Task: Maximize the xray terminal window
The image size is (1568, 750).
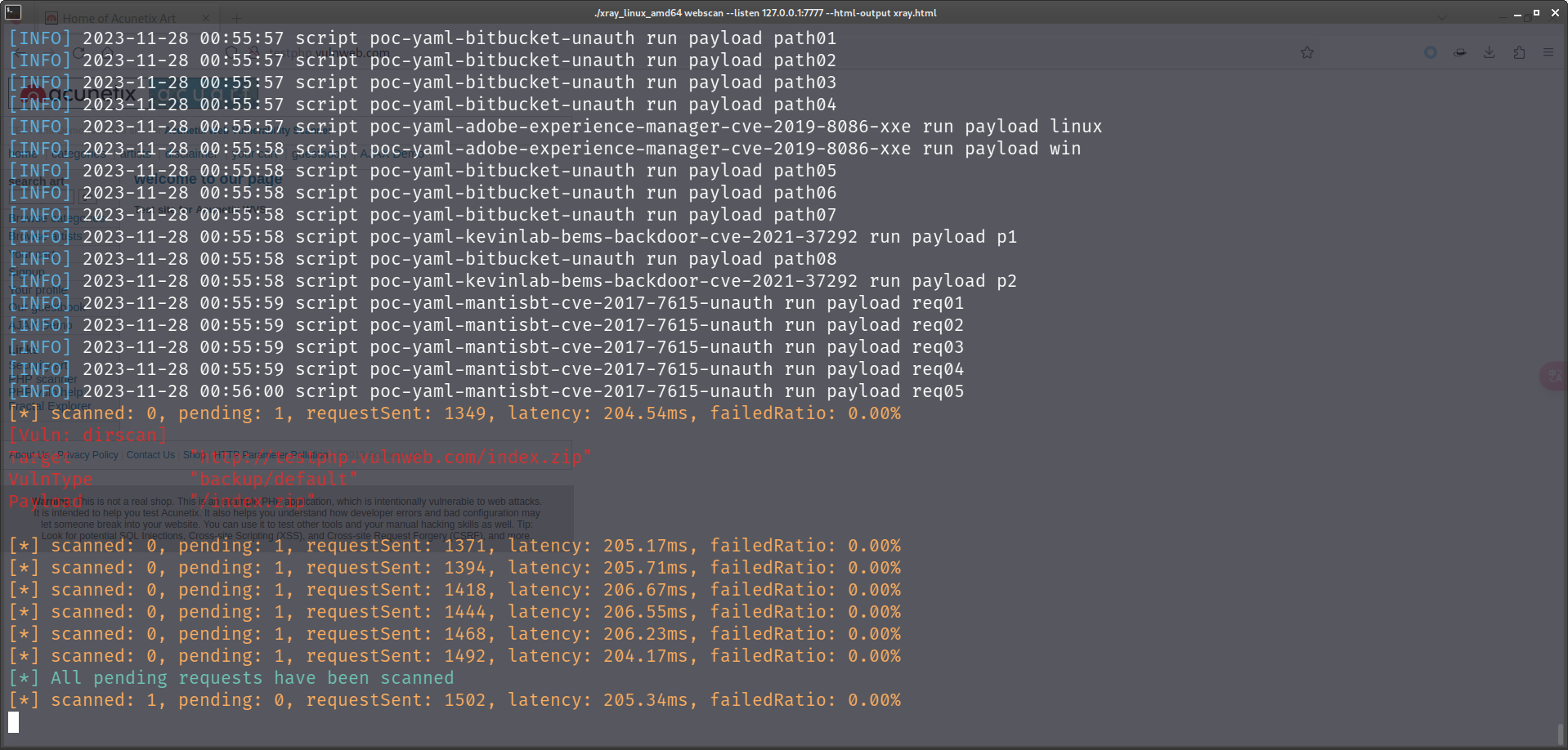Action: coord(1536,13)
